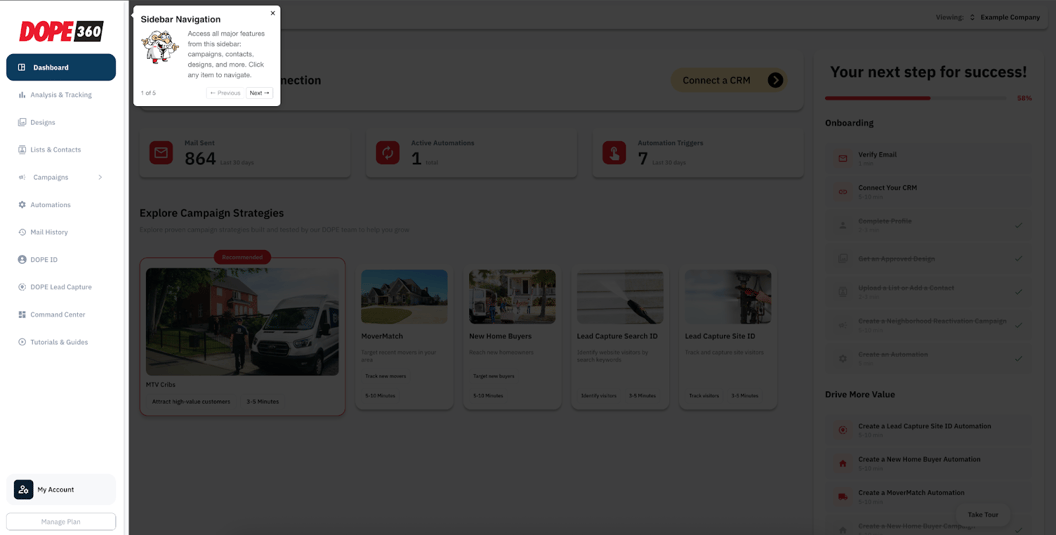Select Dashboard in the sidebar
Viewport: 1056px width, 535px height.
tap(61, 67)
